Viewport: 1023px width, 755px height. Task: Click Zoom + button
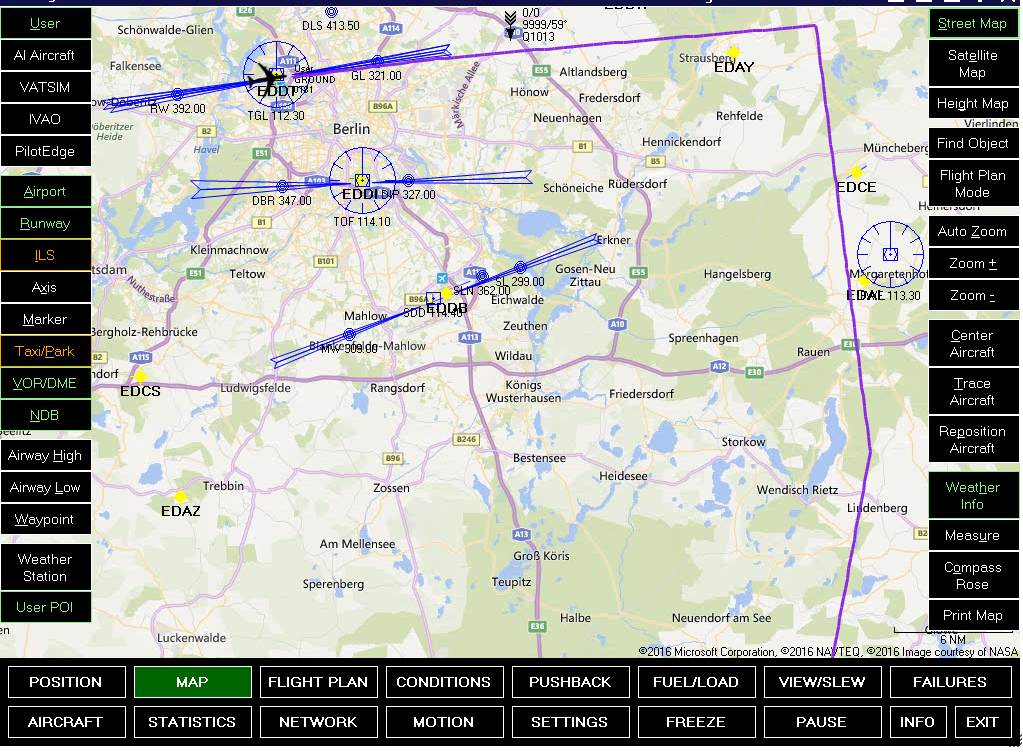973,264
